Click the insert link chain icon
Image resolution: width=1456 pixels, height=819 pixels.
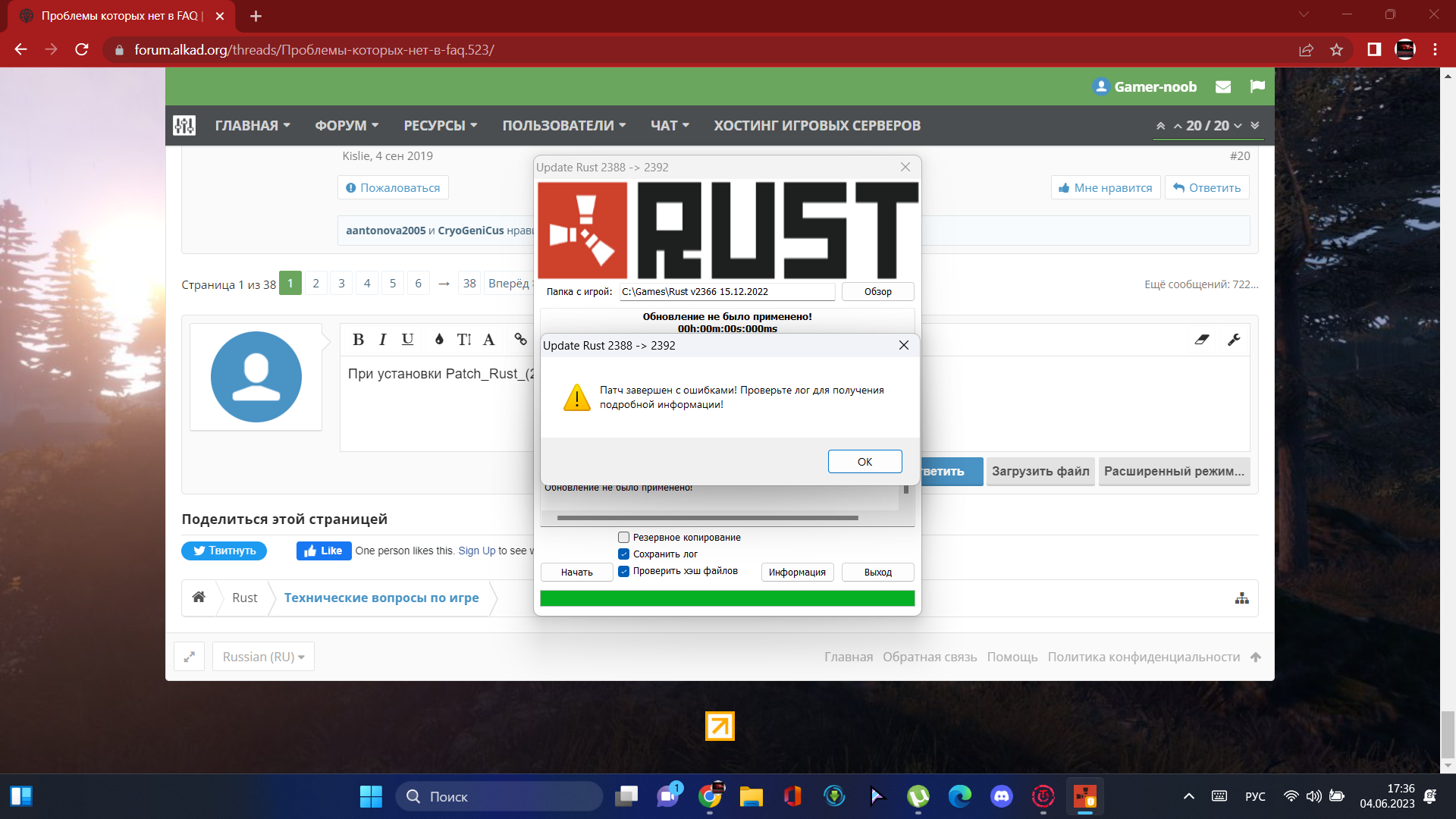pos(520,340)
